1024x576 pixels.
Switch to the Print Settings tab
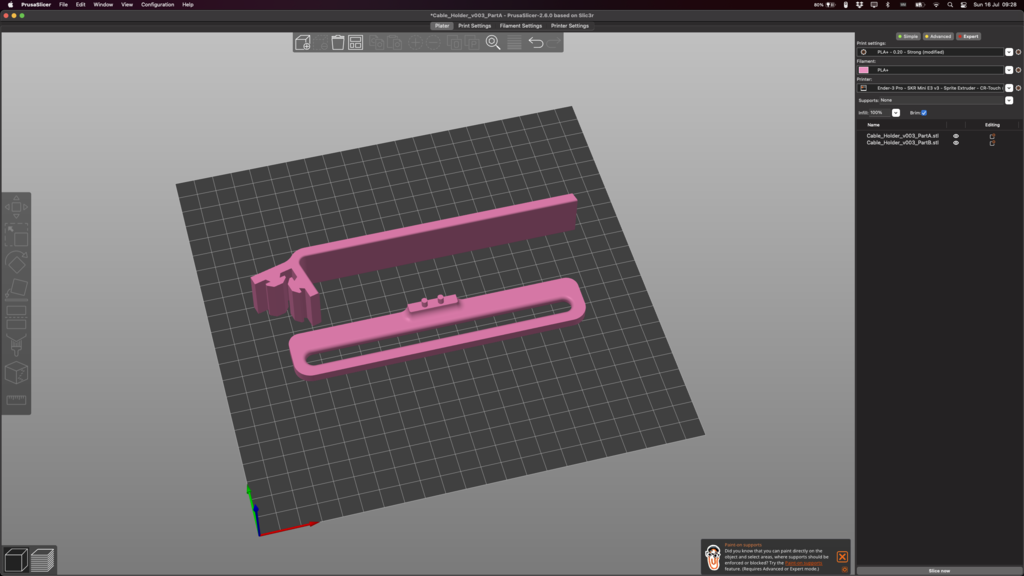pos(472,27)
